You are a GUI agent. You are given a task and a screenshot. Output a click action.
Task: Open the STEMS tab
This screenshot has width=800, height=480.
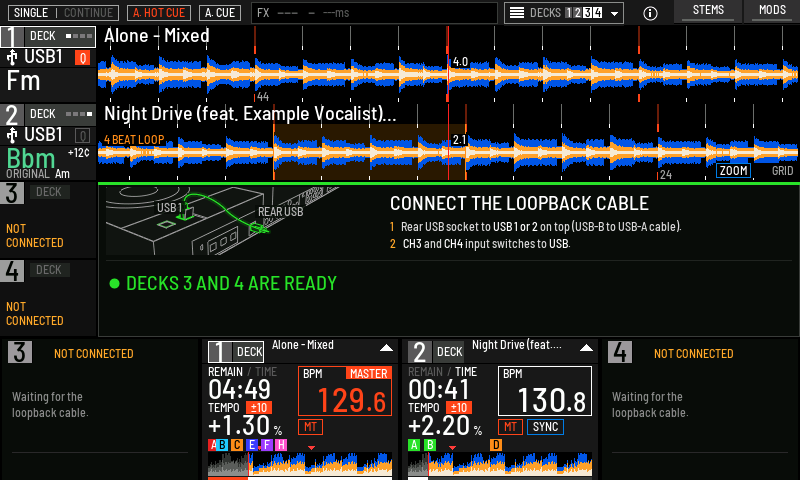708,11
